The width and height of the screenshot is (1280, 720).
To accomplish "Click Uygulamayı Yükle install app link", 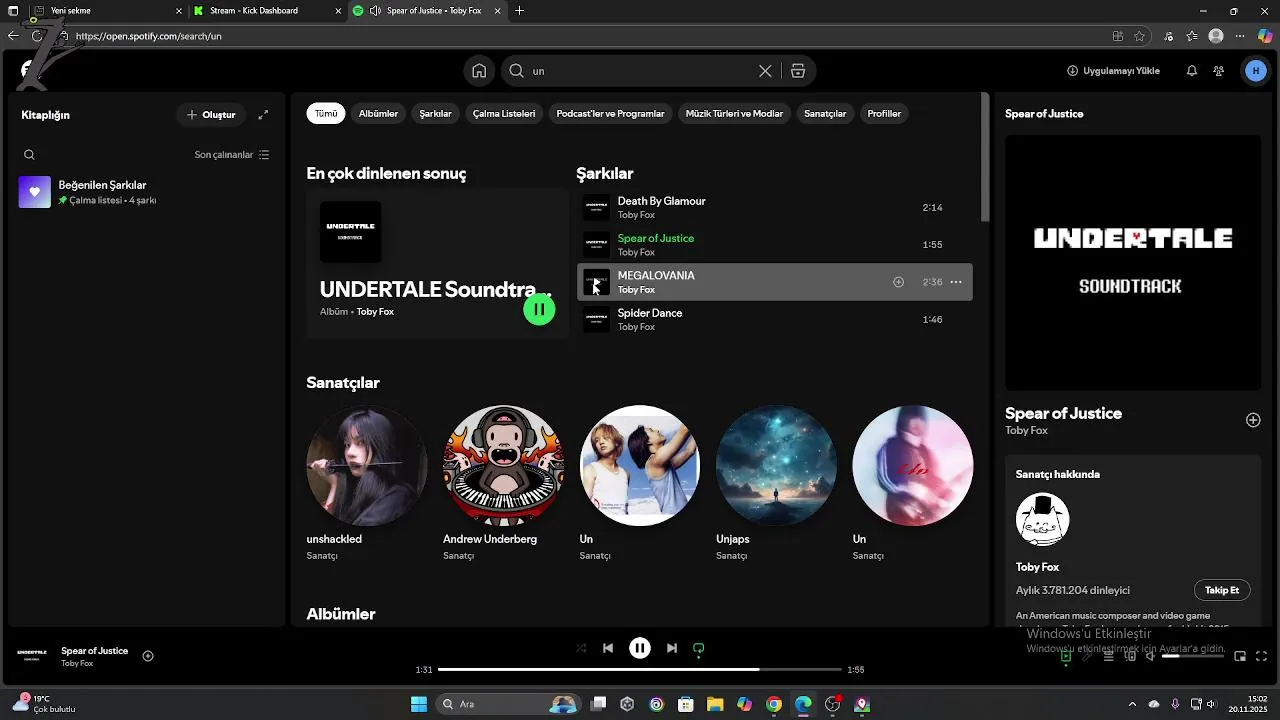I will pyautogui.click(x=1113, y=71).
